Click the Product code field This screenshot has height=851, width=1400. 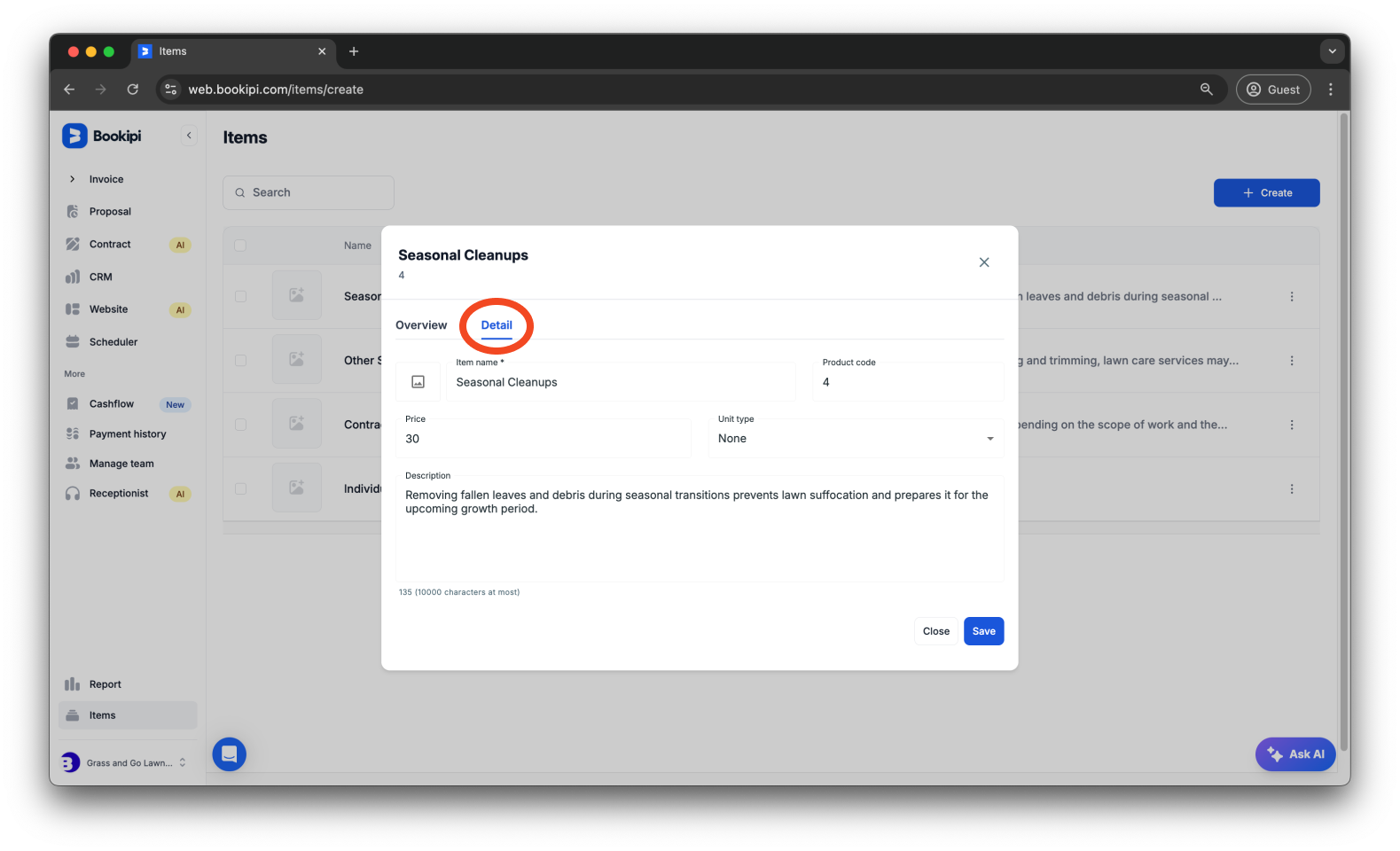[909, 382]
